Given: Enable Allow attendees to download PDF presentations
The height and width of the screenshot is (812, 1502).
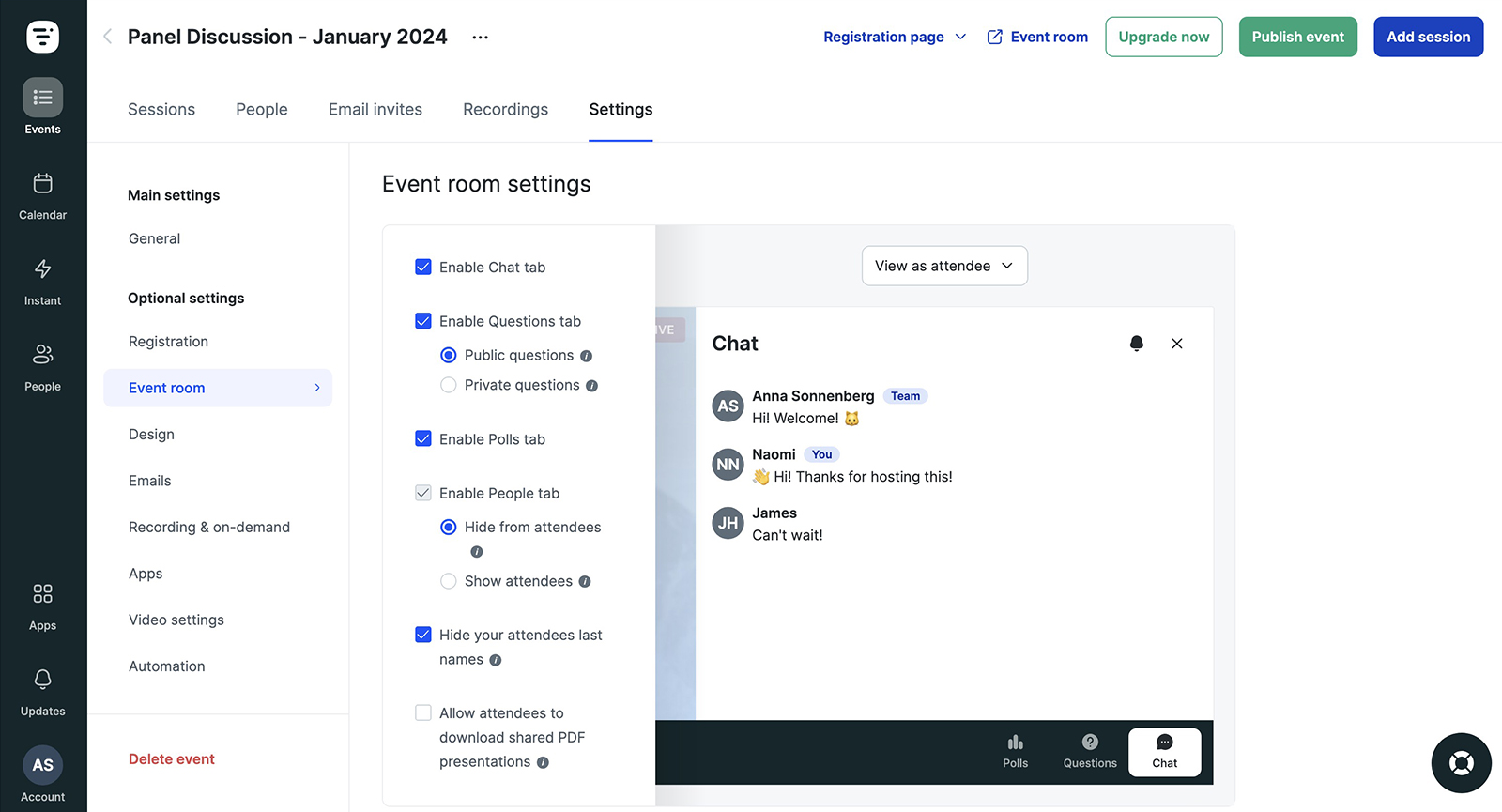Looking at the screenshot, I should (x=423, y=713).
